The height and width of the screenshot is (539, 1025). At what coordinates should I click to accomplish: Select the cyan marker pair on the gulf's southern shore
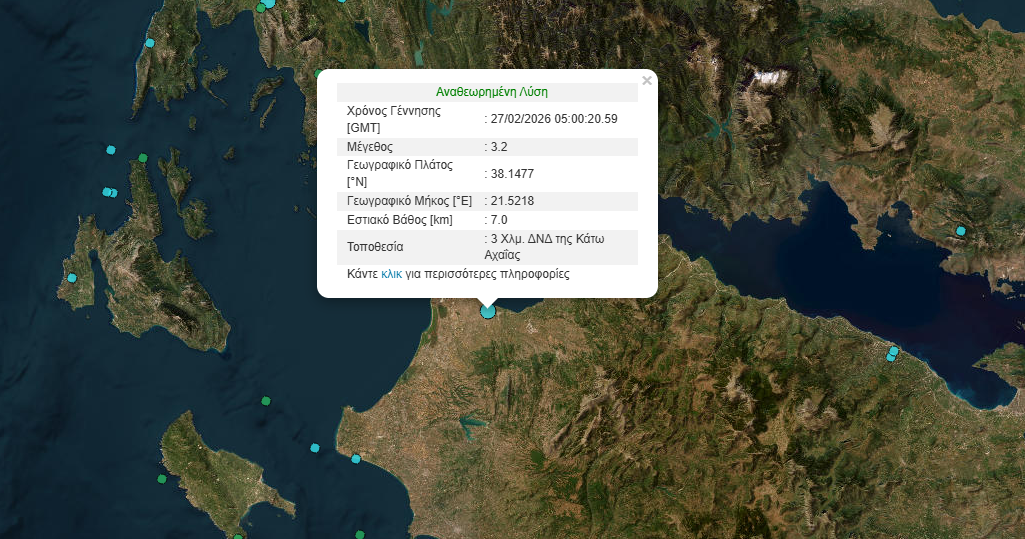(892, 353)
